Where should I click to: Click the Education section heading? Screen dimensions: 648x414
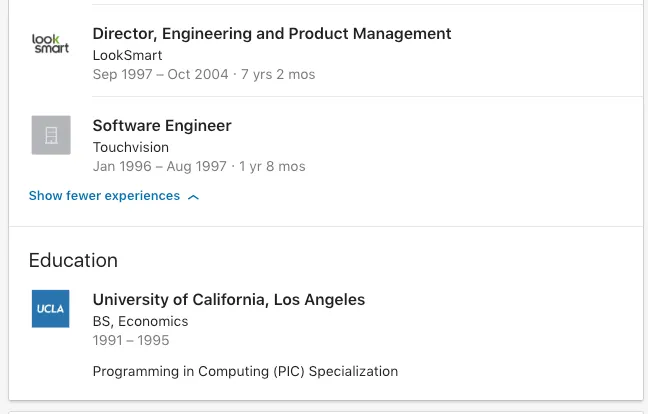(x=73, y=260)
